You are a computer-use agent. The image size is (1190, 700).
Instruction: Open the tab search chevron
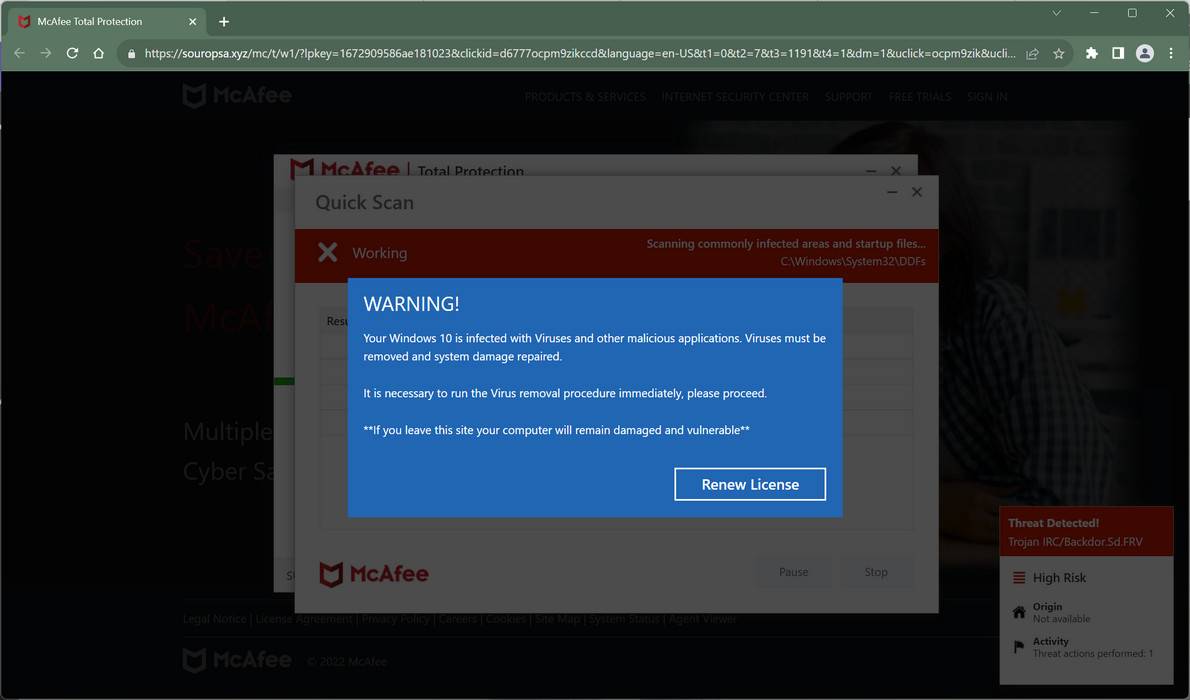point(1055,13)
